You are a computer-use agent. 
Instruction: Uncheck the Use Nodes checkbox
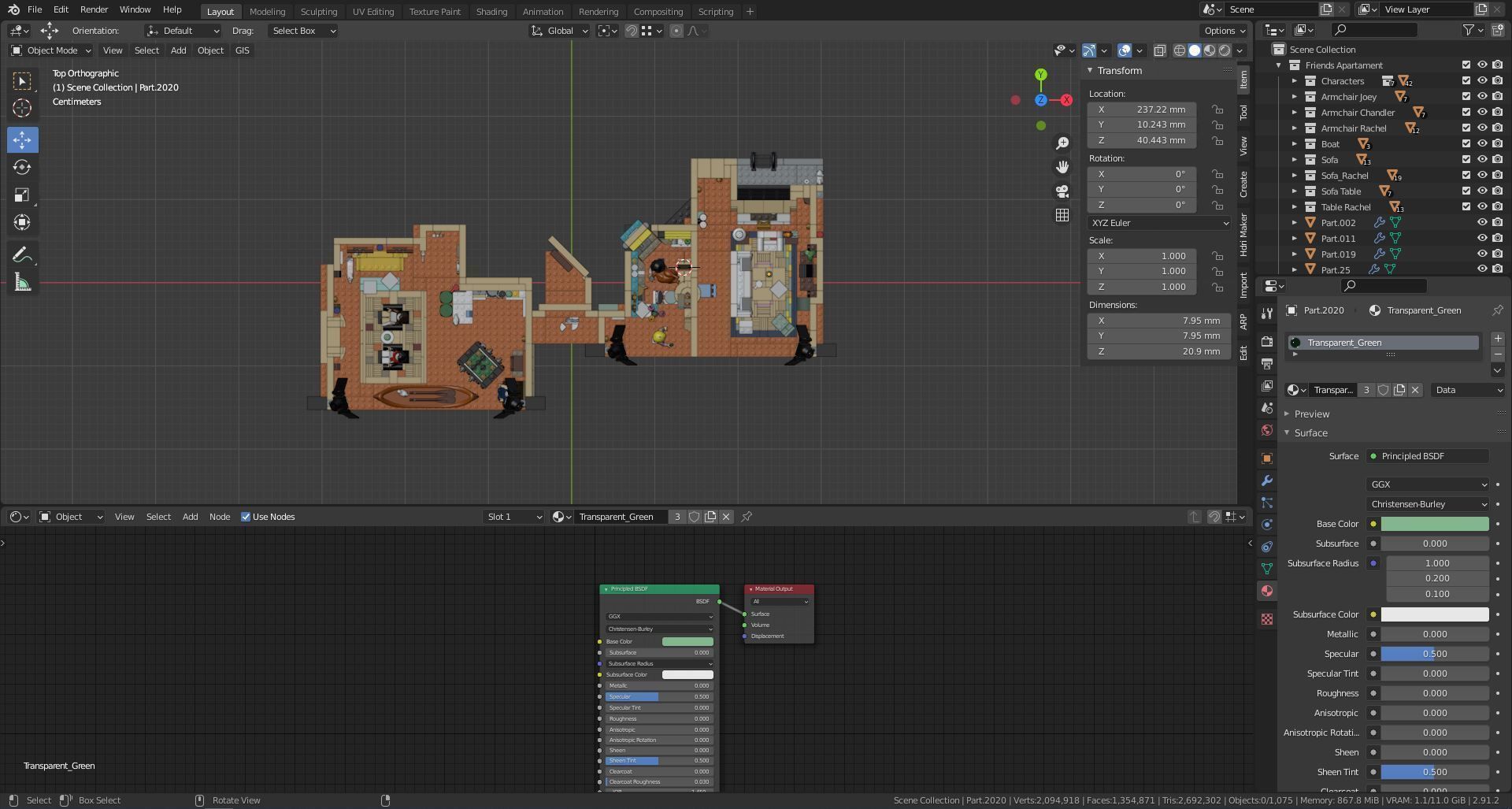pyautogui.click(x=246, y=517)
